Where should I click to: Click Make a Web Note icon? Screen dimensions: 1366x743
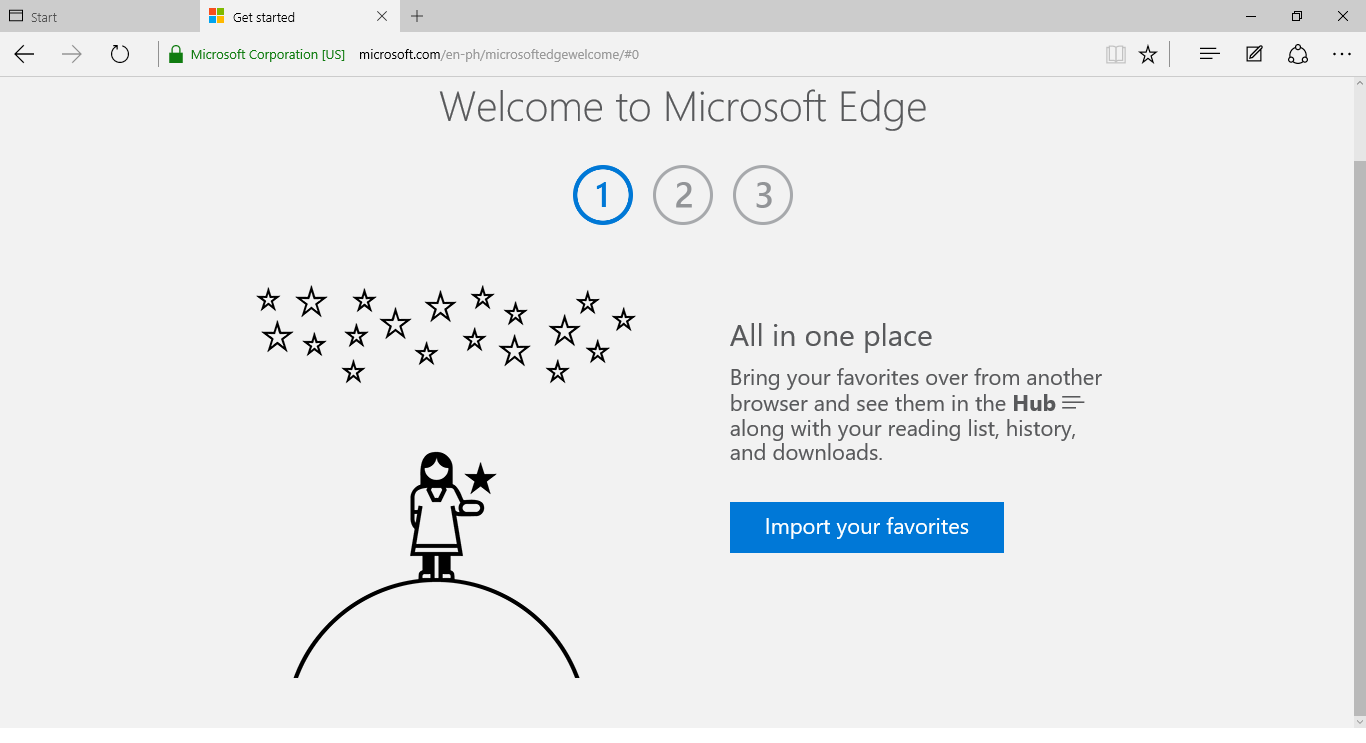click(x=1254, y=55)
